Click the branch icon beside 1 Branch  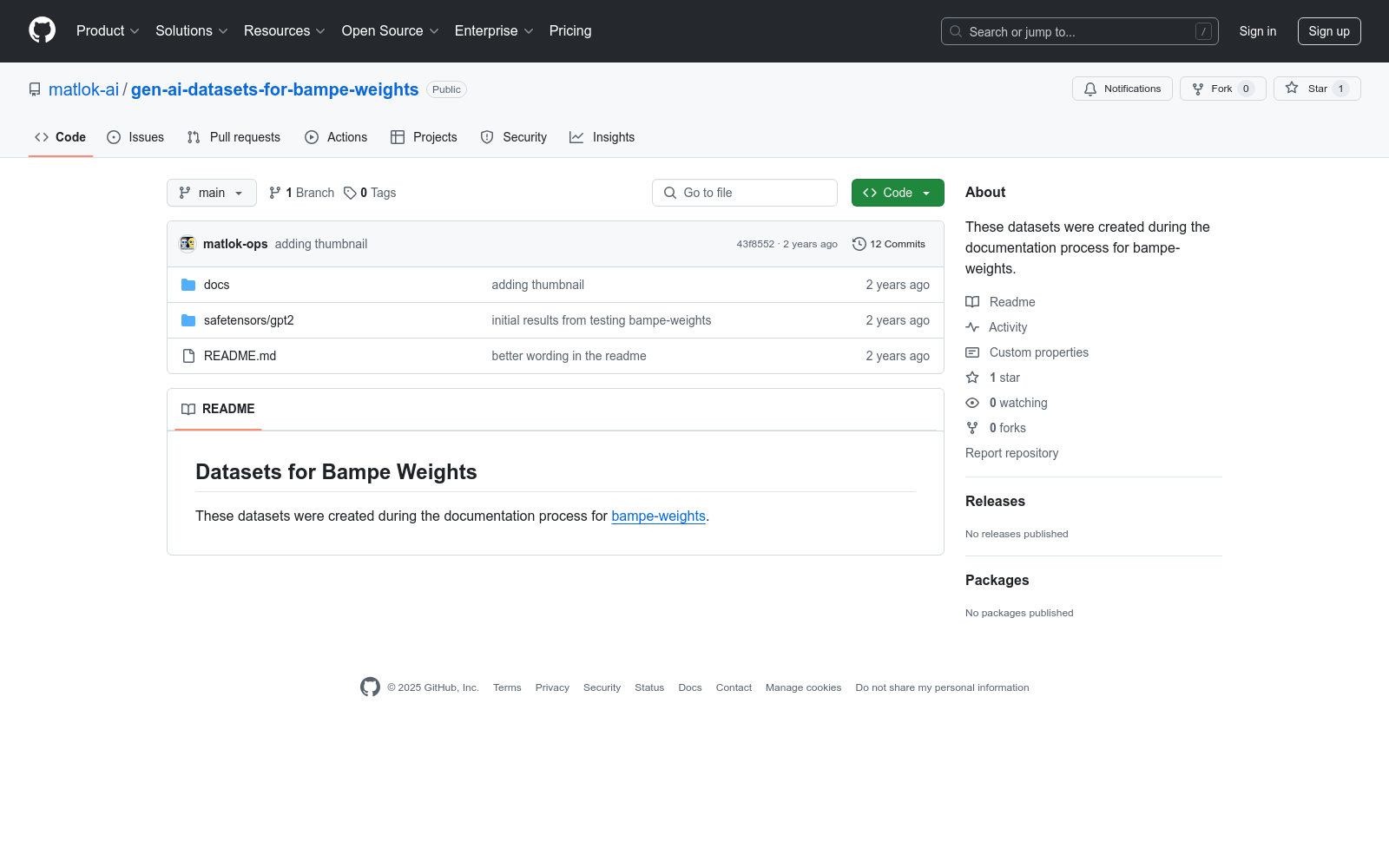275,193
